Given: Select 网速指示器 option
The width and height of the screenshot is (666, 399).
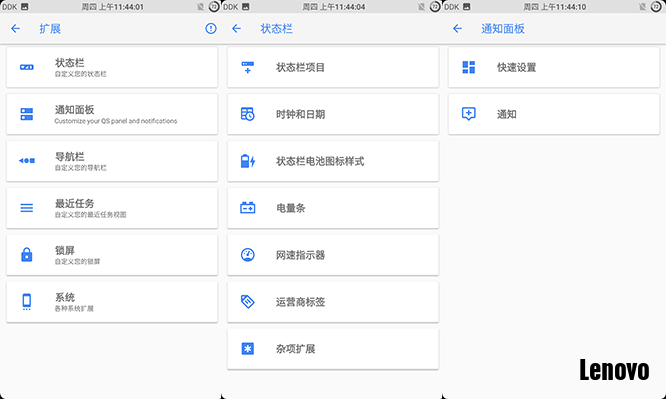Looking at the screenshot, I should (333, 255).
